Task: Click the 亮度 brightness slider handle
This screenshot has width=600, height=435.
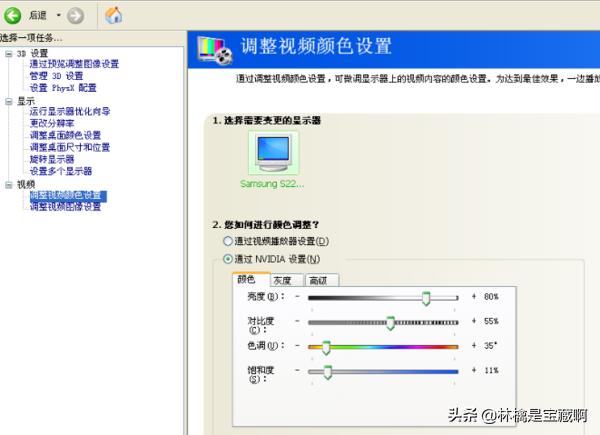Action: point(426,297)
